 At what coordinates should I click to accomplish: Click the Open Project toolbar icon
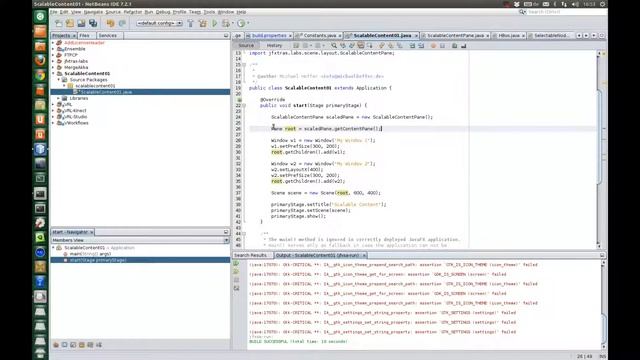(x=81, y=23)
